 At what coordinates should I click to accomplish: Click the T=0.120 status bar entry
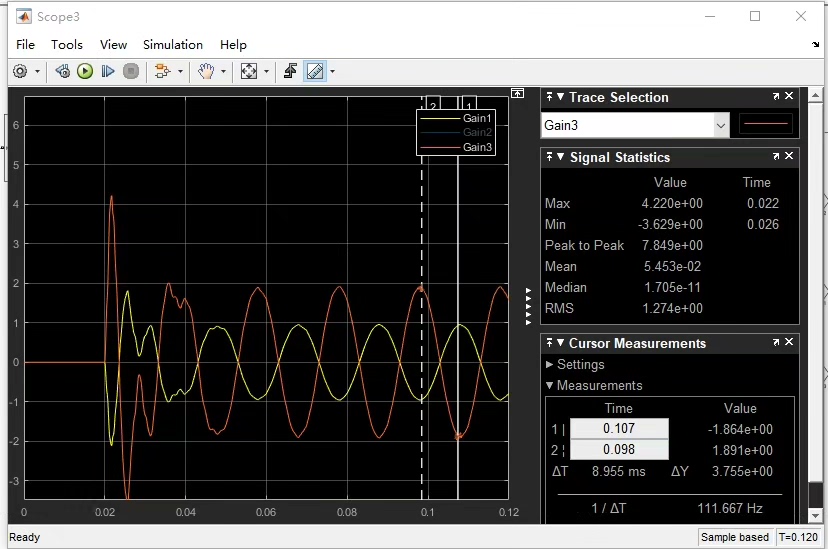pyautogui.click(x=798, y=537)
